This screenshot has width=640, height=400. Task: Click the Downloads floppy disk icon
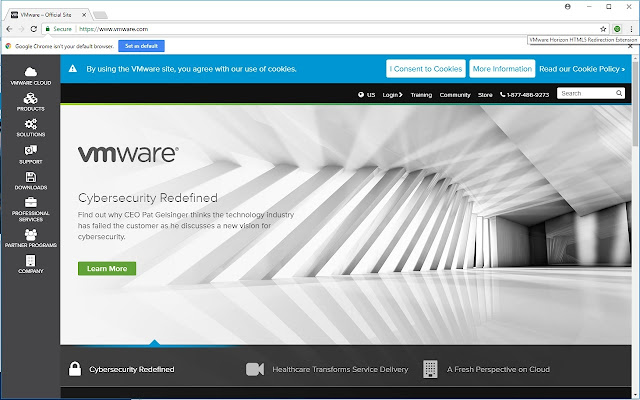pyautogui.click(x=31, y=177)
